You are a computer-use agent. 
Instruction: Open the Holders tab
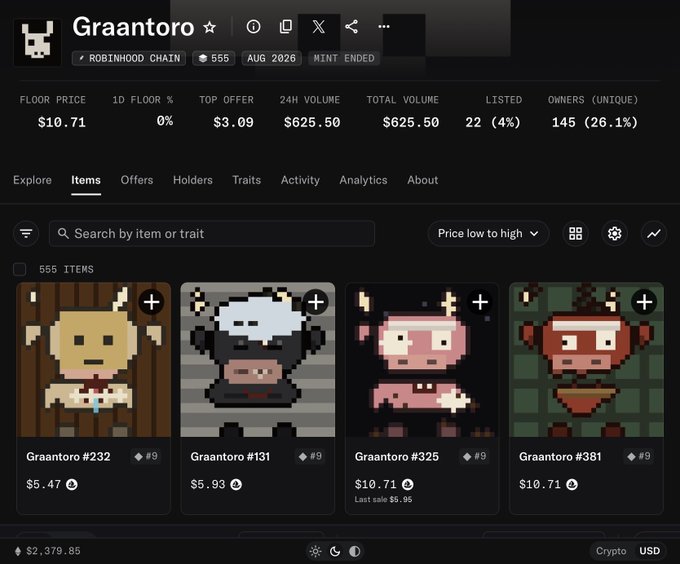[x=193, y=180]
